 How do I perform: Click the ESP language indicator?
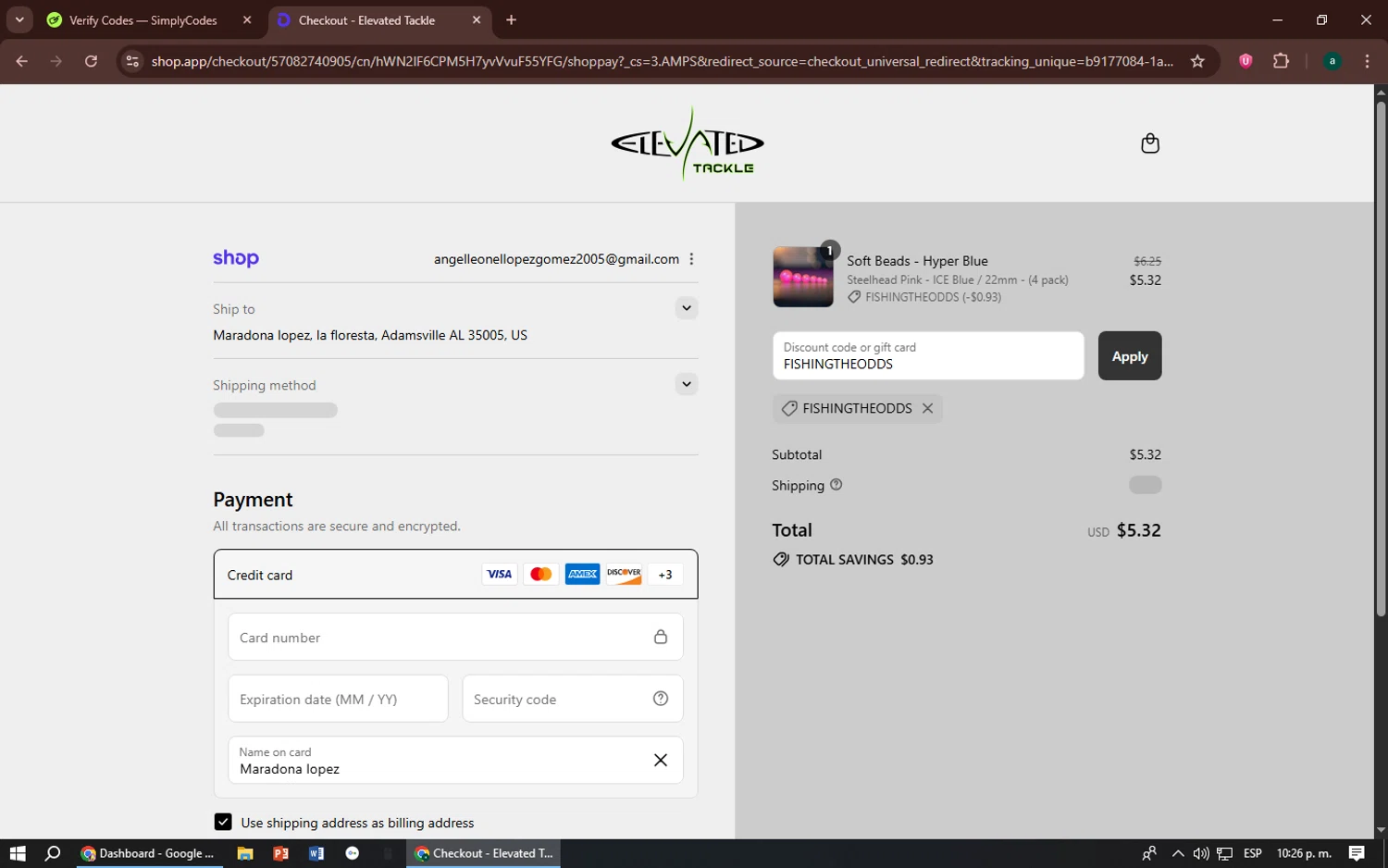[x=1253, y=853]
